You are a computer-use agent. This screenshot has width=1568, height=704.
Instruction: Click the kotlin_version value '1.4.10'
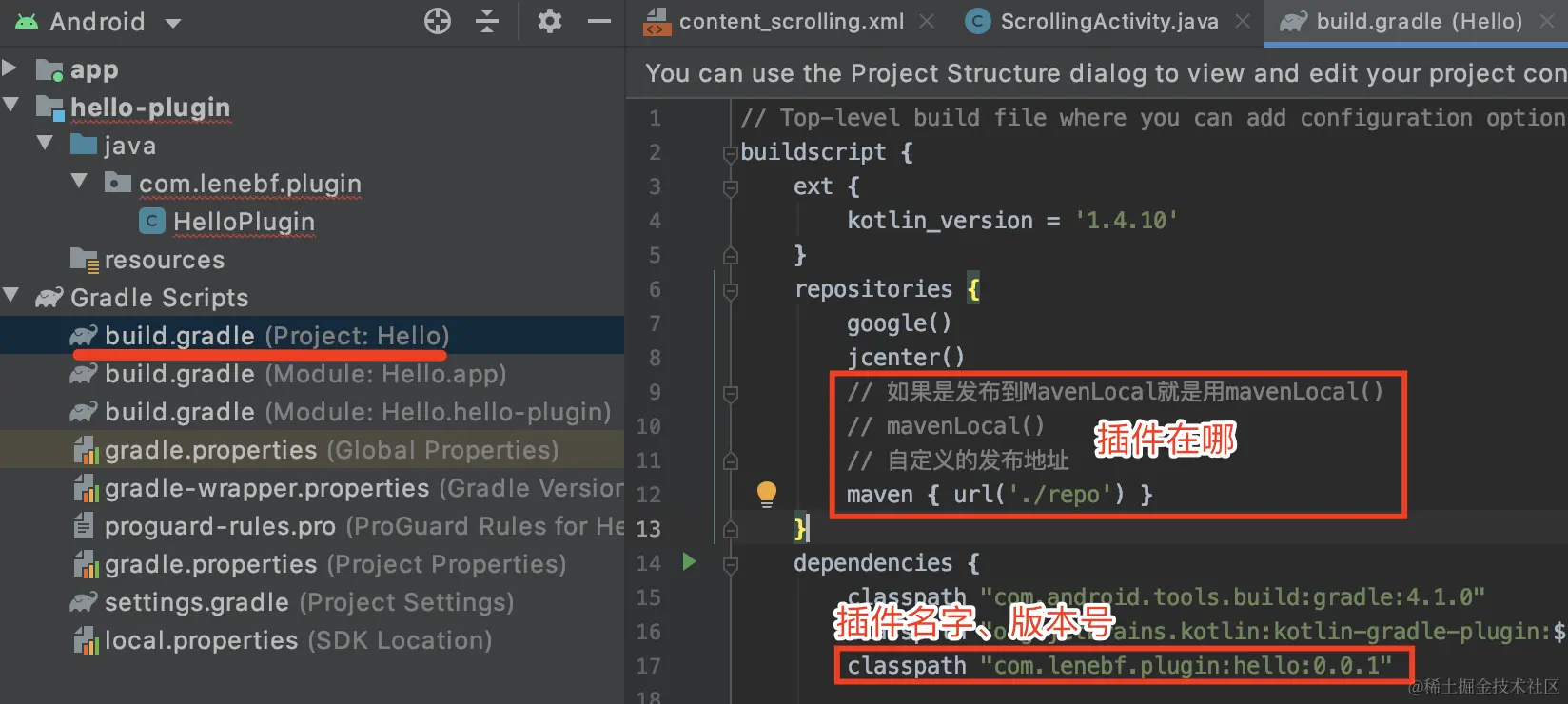pyautogui.click(x=1127, y=221)
